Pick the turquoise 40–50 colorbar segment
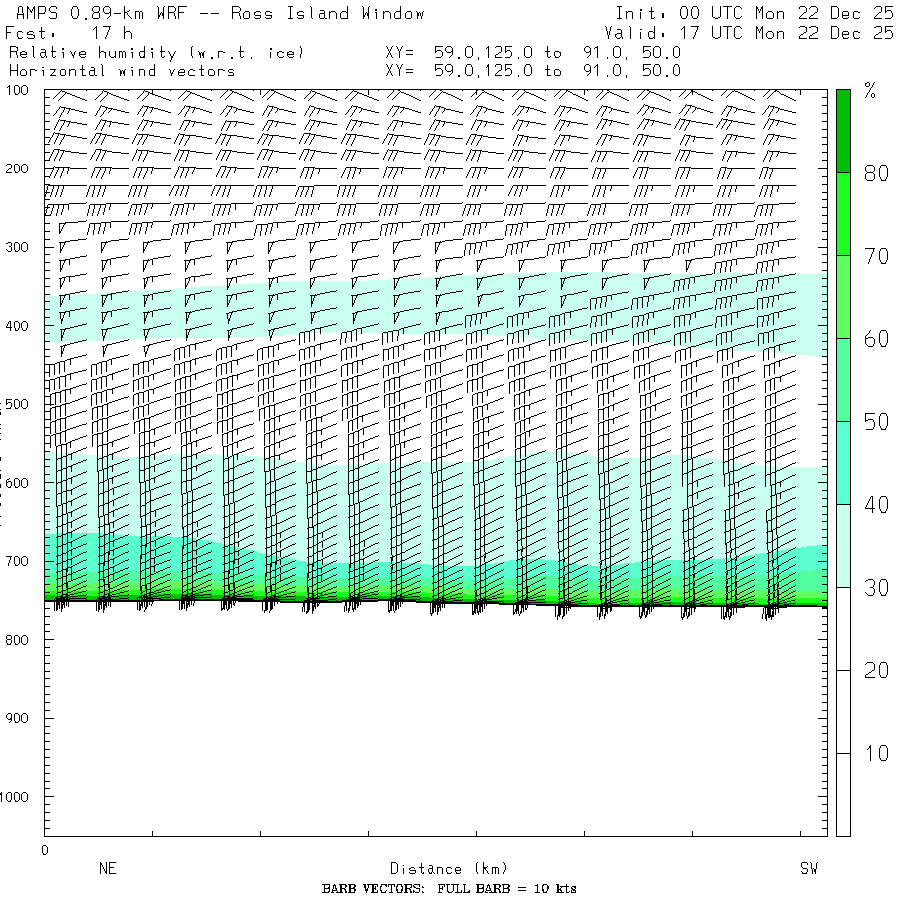This screenshot has width=900, height=900. point(843,462)
